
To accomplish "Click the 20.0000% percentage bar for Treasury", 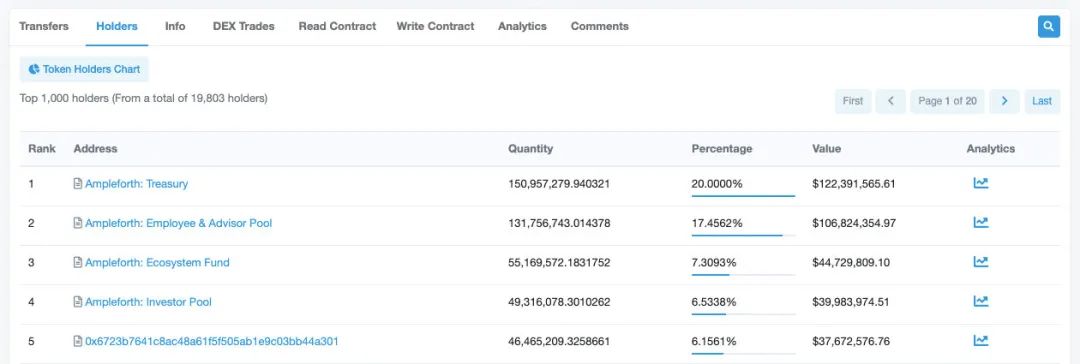I will point(743,196).
